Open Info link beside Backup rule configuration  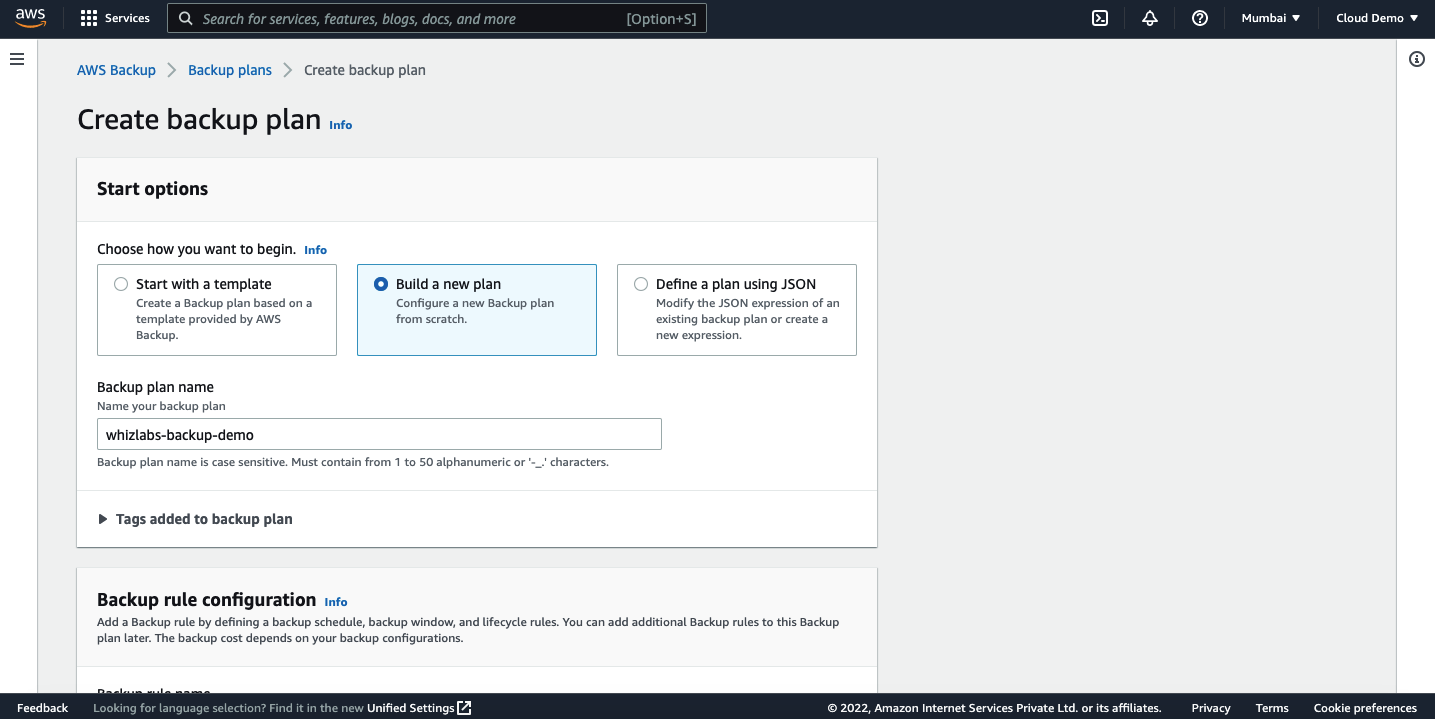(x=336, y=602)
